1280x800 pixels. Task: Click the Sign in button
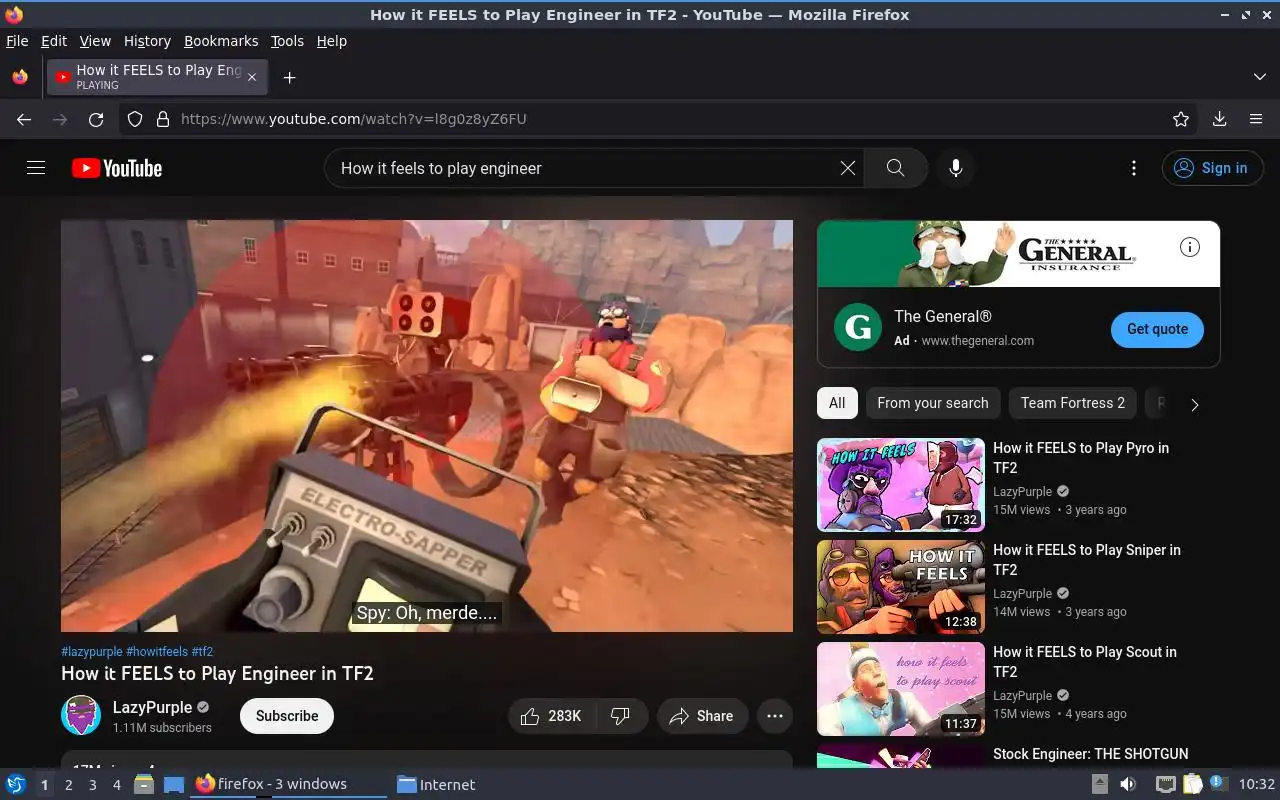pyautogui.click(x=1212, y=168)
